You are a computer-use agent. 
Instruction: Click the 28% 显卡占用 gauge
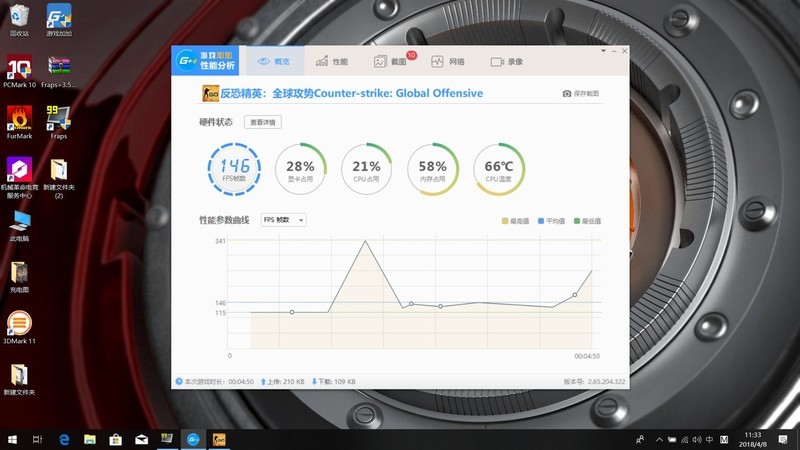pos(301,169)
